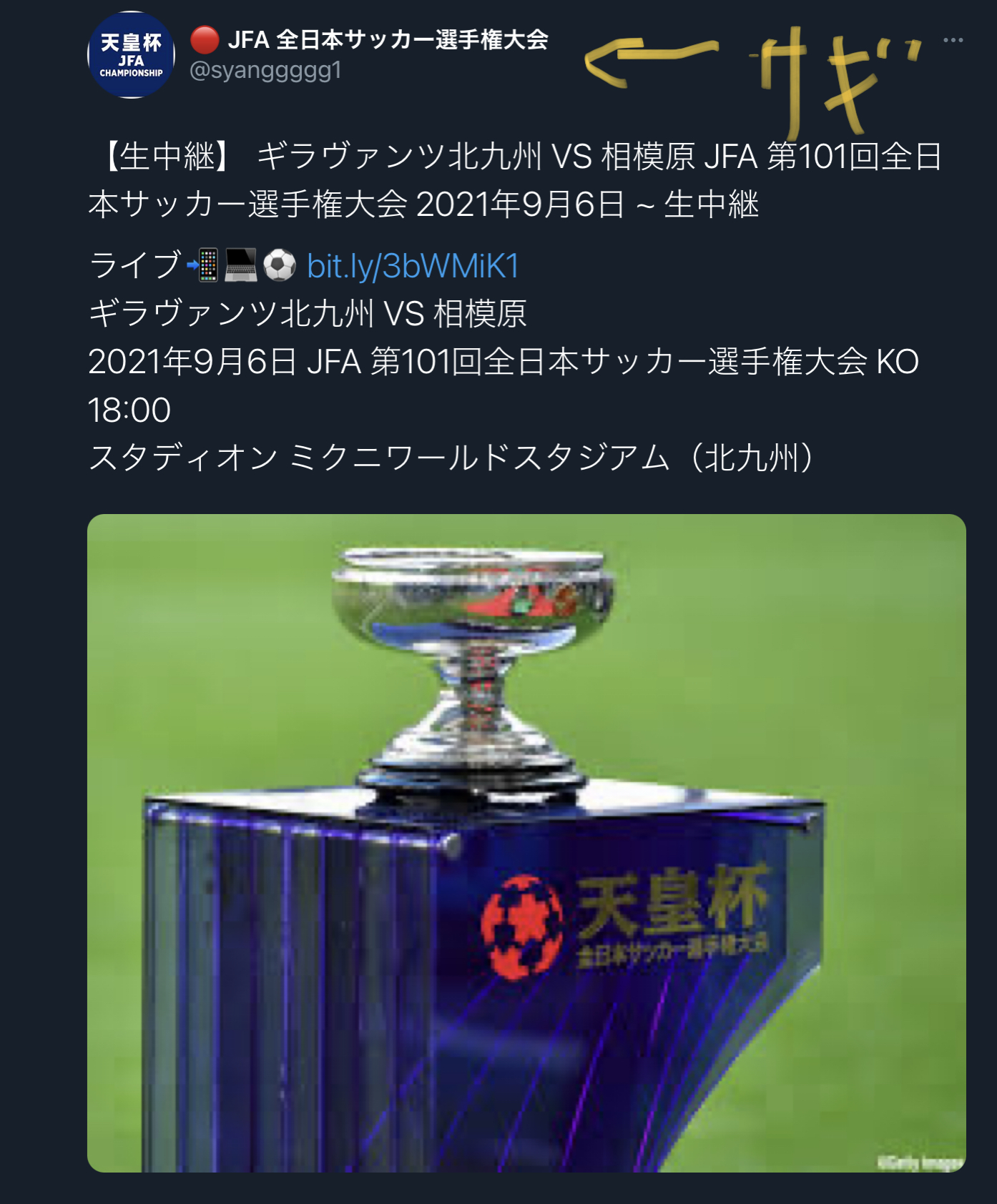This screenshot has height=1204, width=997.
Task: Click the line reading ギラヴァンツ北九州 VS 相模原 under the link
Action: coord(308,314)
